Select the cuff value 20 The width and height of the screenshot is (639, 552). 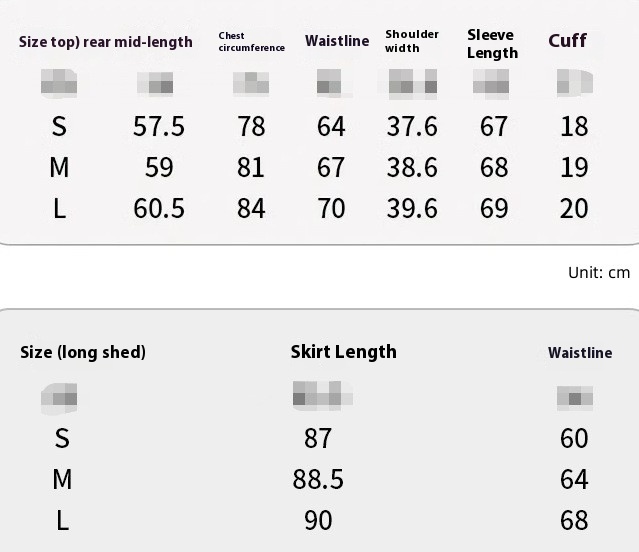coord(574,208)
